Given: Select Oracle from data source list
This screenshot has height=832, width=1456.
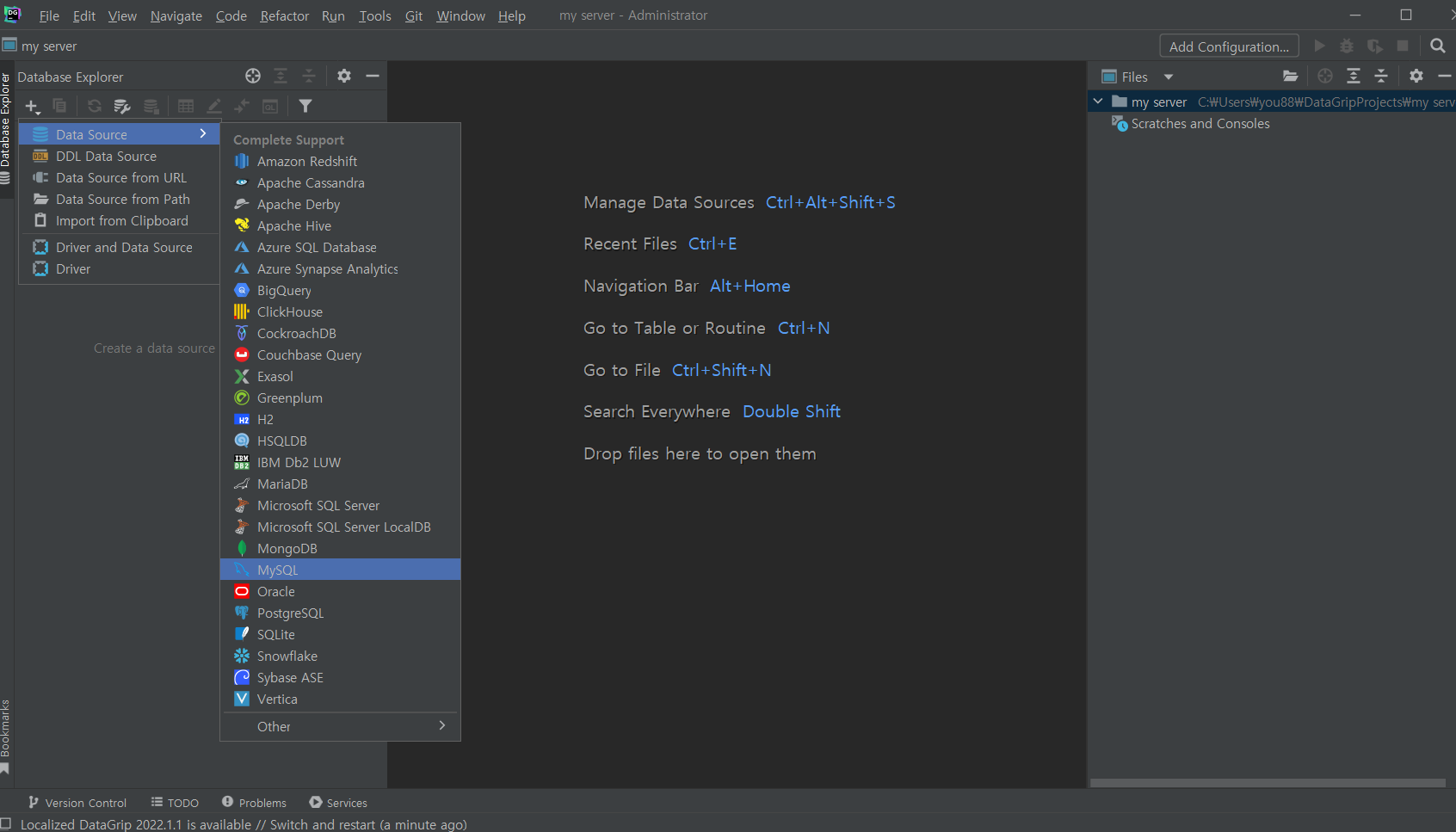Looking at the screenshot, I should [x=341, y=591].
